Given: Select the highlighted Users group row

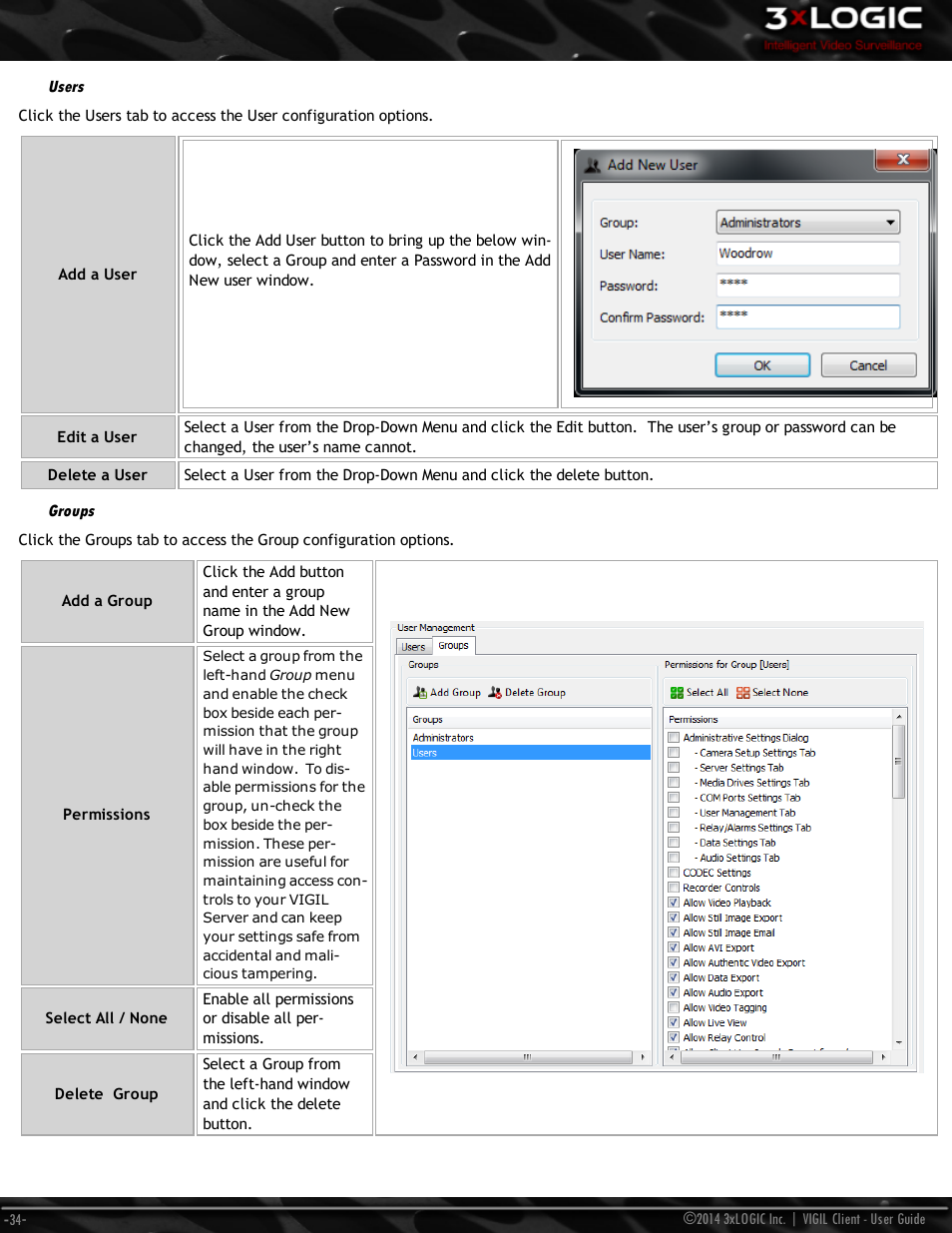Looking at the screenshot, I should 530,753.
